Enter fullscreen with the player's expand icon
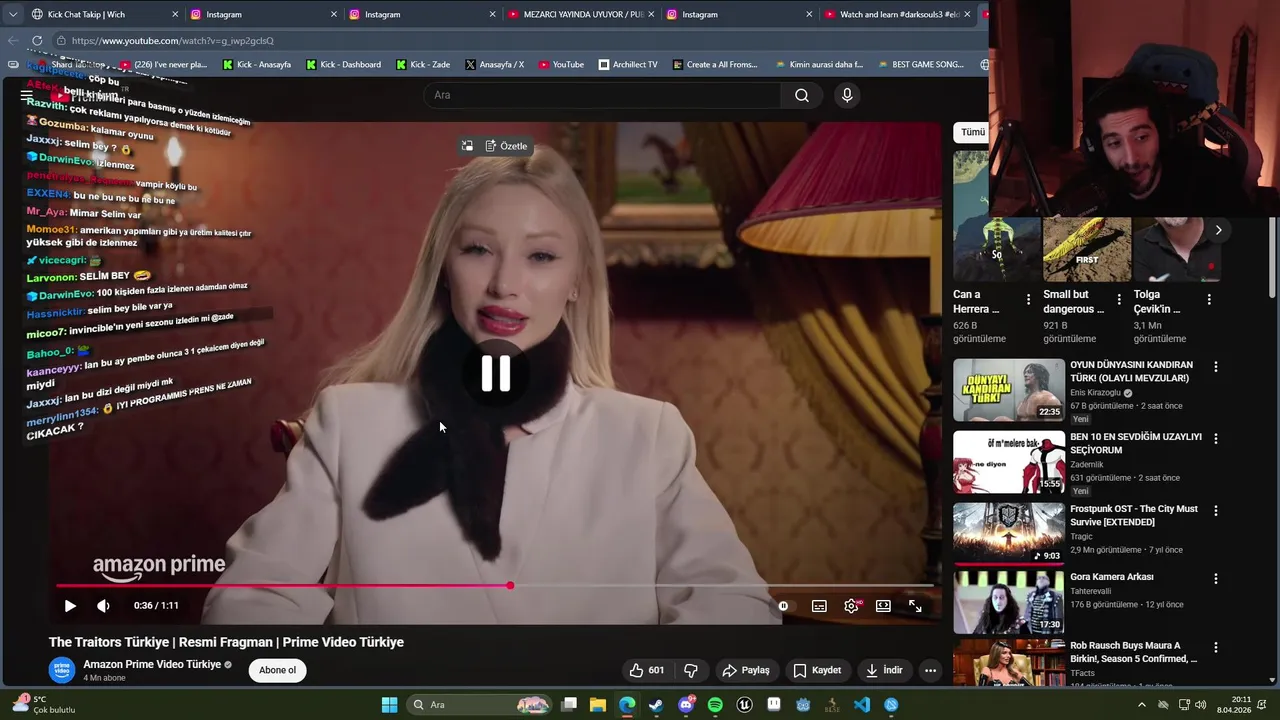This screenshot has height=720, width=1280. click(915, 606)
